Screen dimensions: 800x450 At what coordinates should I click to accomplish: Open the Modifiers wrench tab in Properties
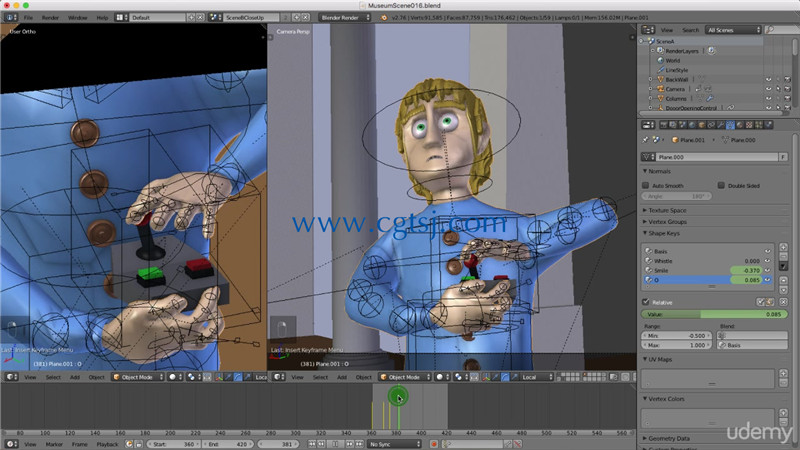coord(720,124)
